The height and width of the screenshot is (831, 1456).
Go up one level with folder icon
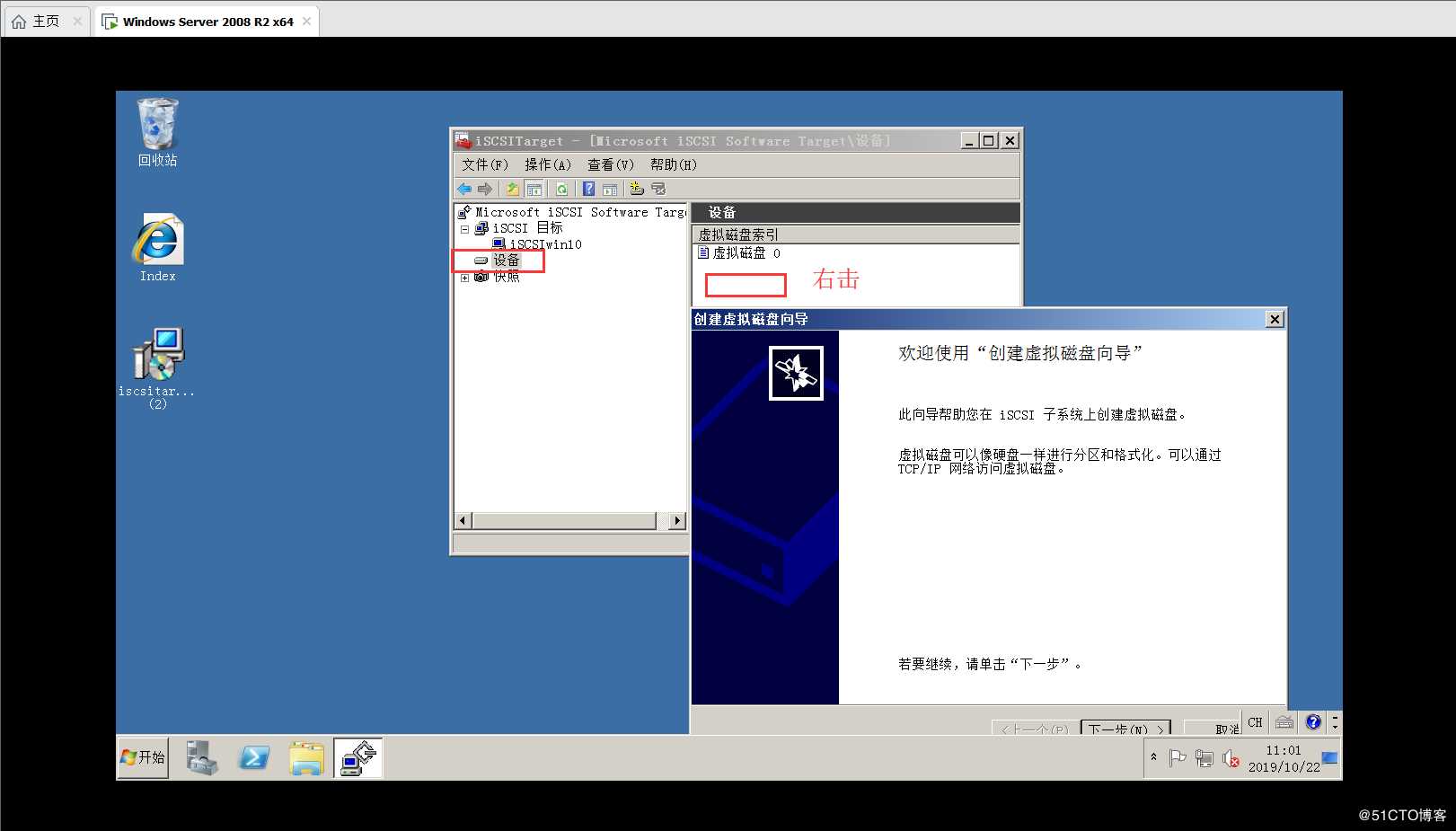tap(512, 189)
